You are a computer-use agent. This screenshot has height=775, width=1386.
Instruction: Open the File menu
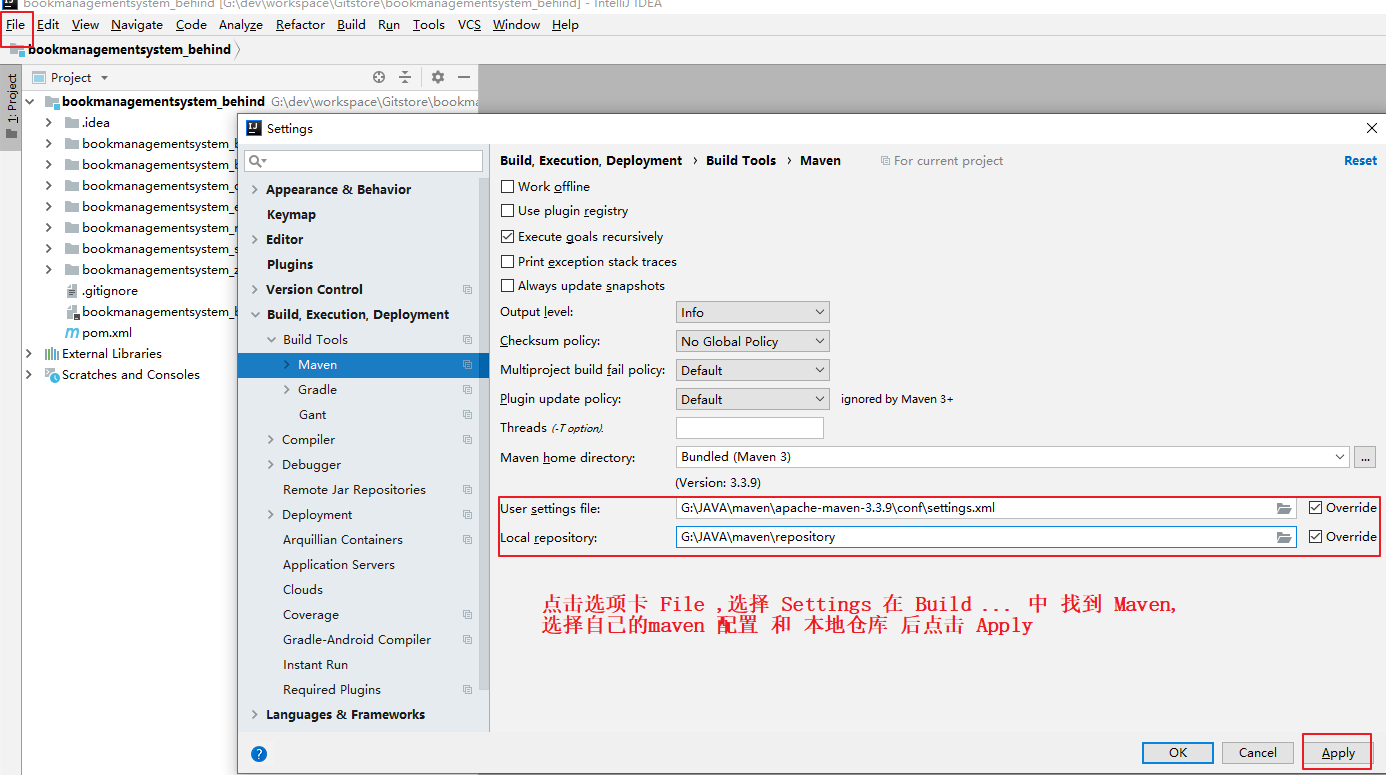click(15, 25)
